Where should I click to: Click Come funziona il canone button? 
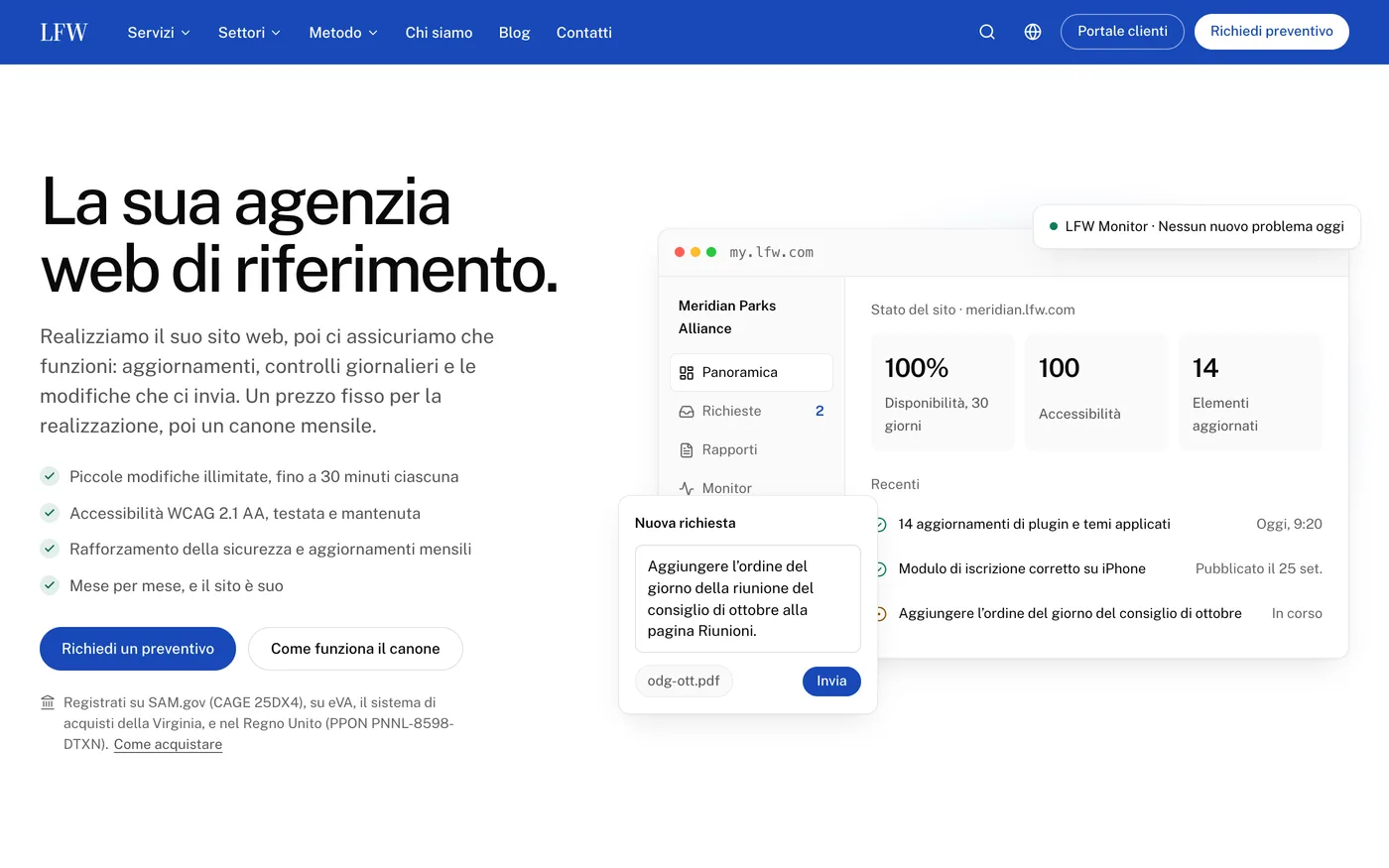(355, 649)
